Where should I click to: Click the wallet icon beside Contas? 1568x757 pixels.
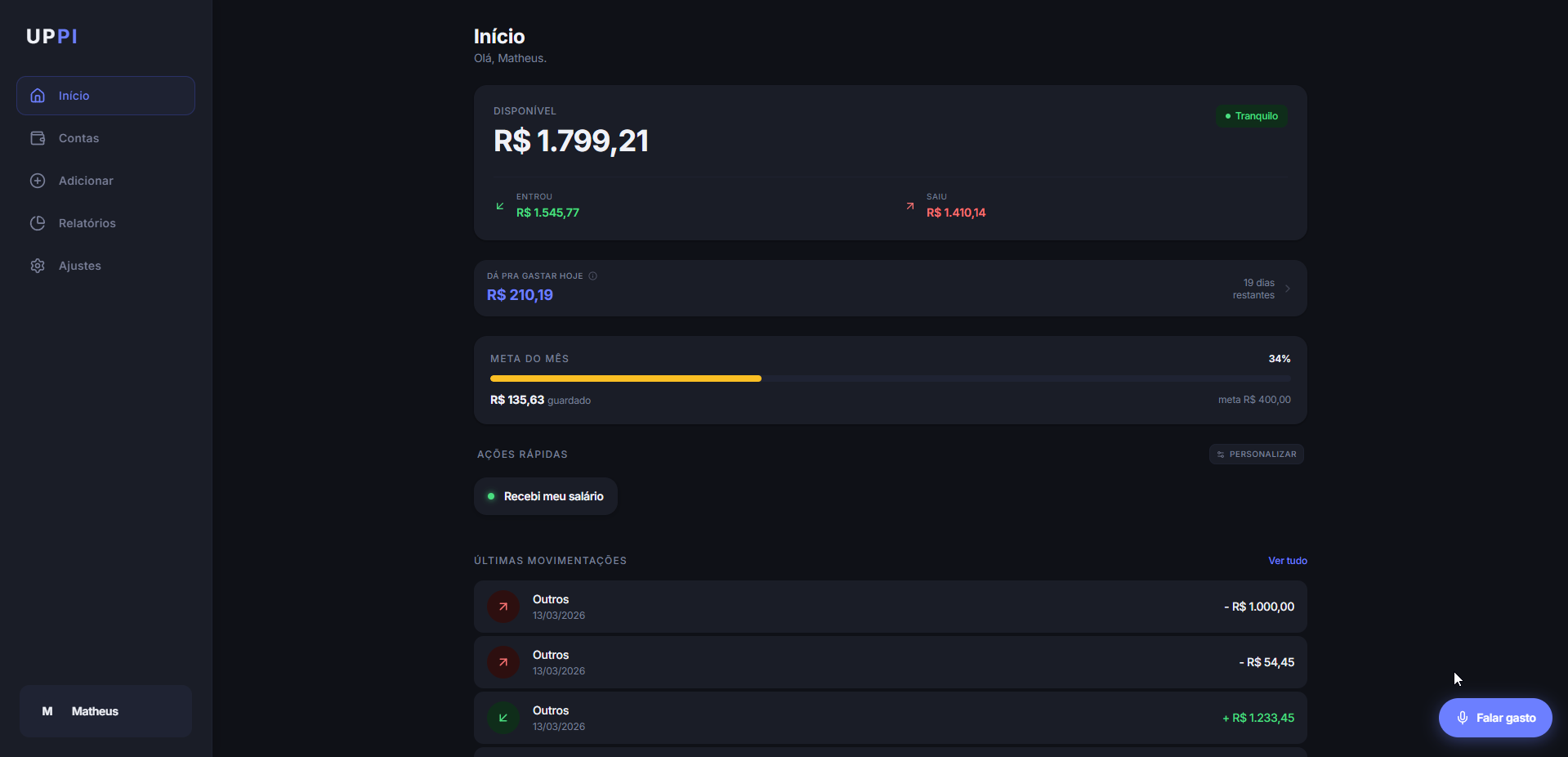coord(38,138)
